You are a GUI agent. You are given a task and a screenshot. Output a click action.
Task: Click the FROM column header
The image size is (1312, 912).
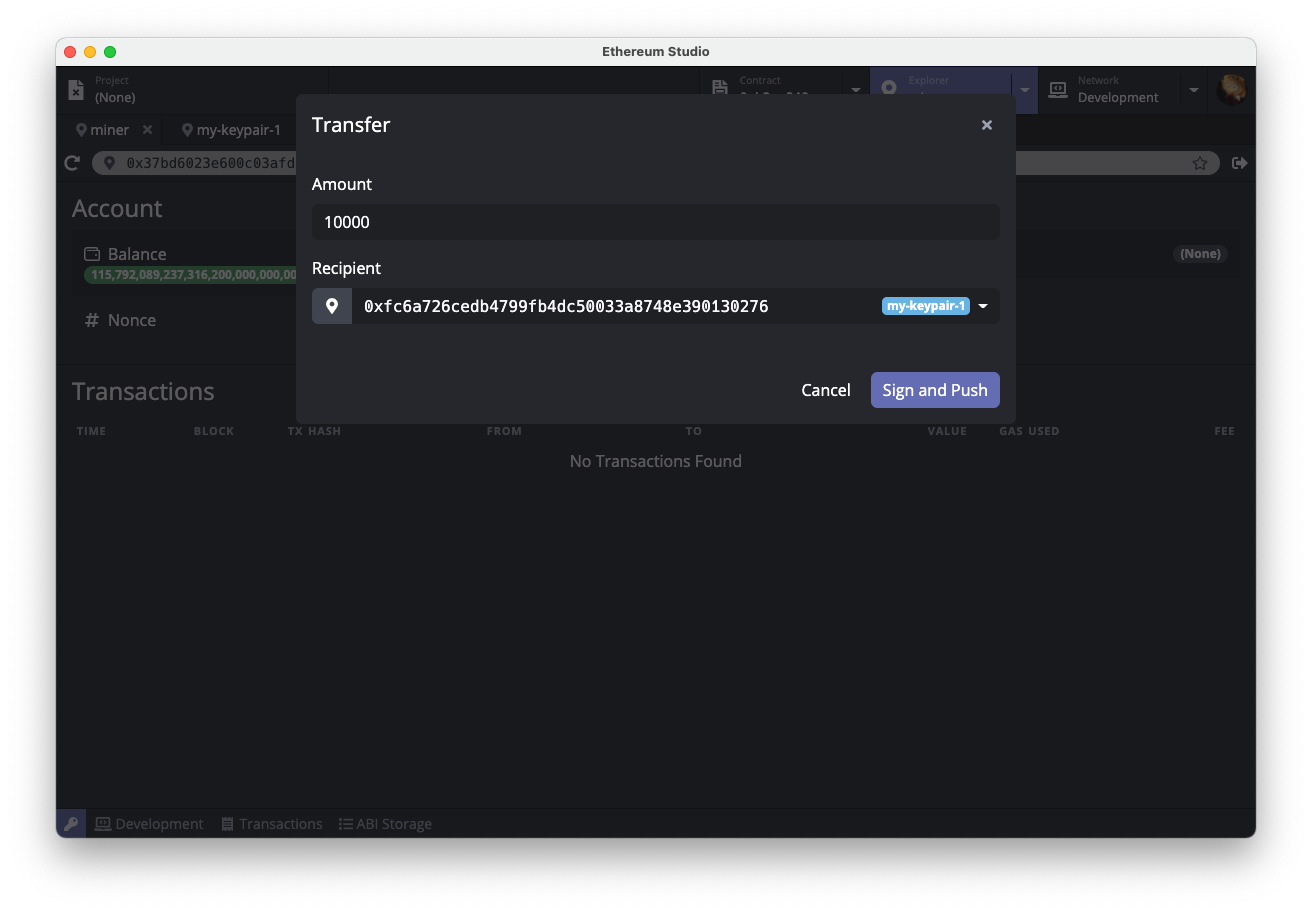[504, 431]
